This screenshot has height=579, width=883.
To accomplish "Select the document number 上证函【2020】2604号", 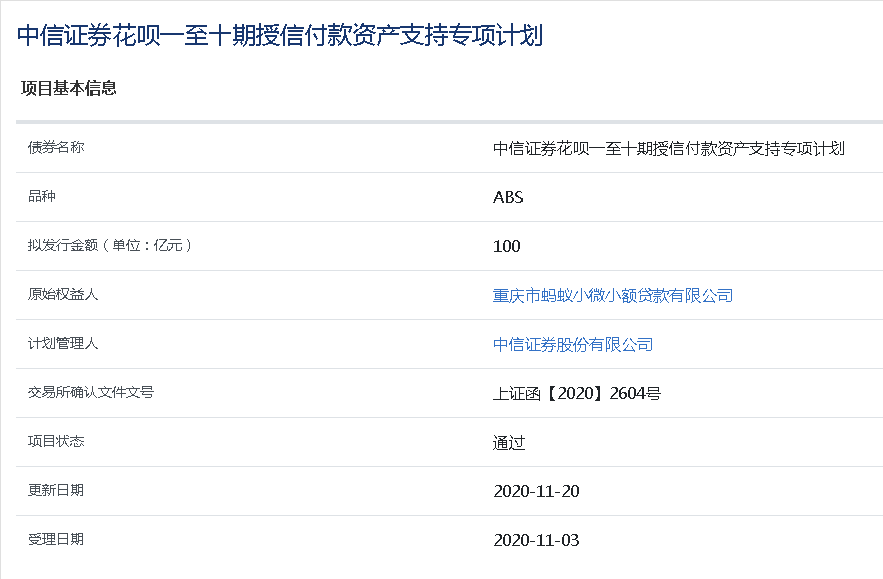I will pos(577,393).
